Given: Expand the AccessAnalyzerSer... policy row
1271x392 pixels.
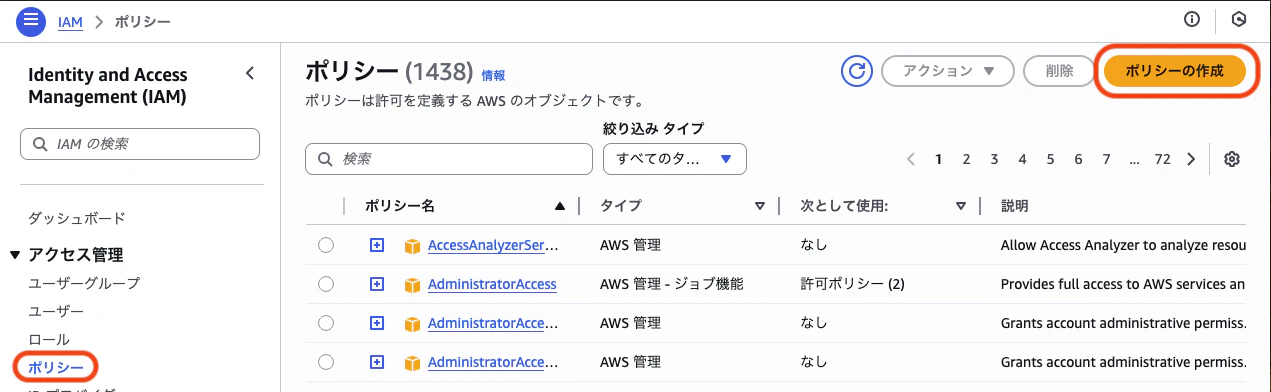Looking at the screenshot, I should click(x=377, y=245).
